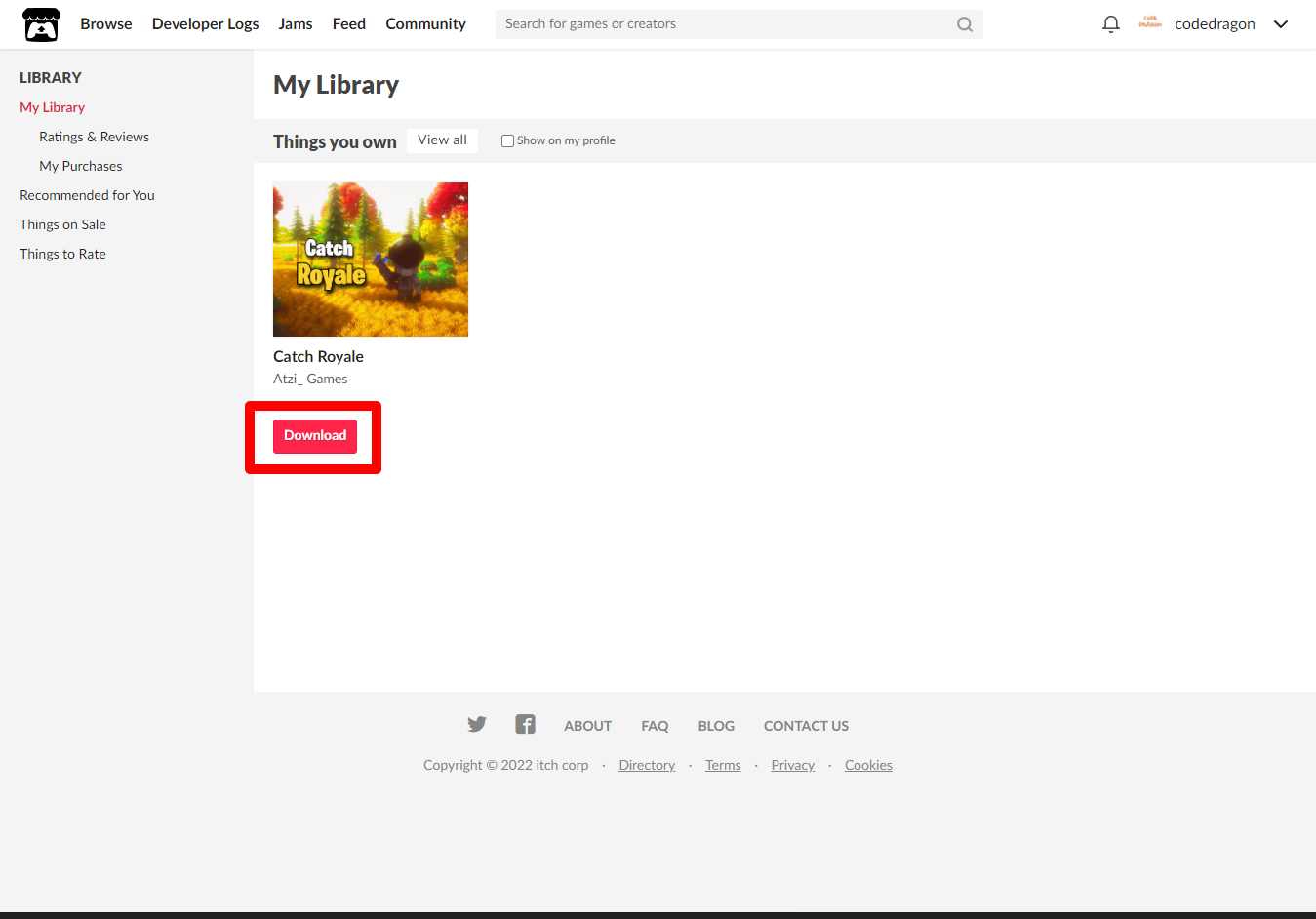Toggle Show on my profile checkbox
Viewport: 1316px width, 919px height.
(507, 140)
